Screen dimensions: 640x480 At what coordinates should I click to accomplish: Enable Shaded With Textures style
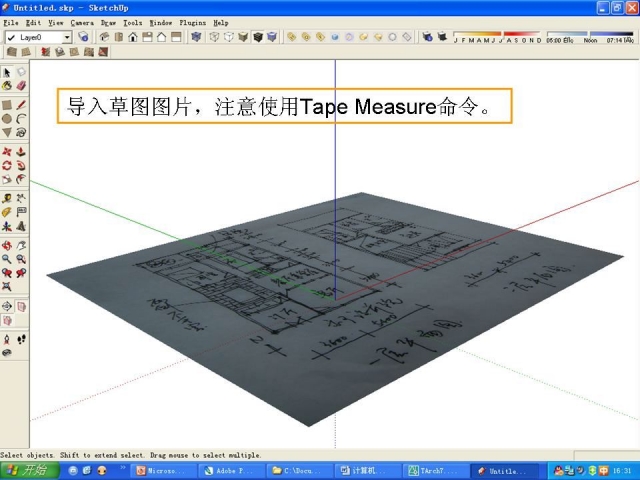click(258, 37)
